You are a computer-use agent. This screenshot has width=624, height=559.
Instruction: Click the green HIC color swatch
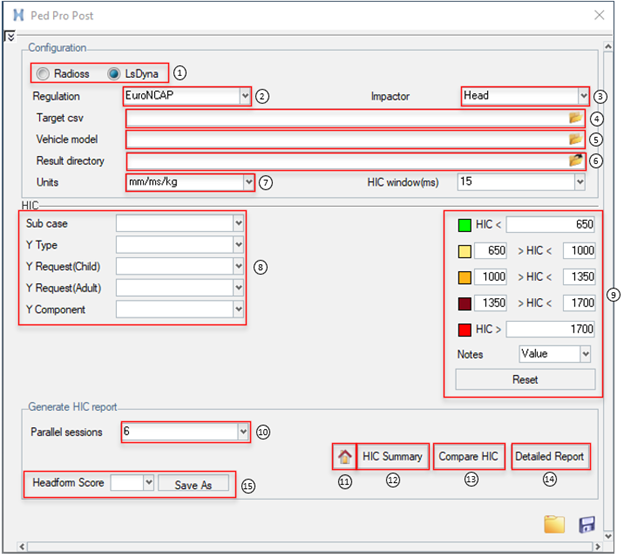(x=465, y=225)
